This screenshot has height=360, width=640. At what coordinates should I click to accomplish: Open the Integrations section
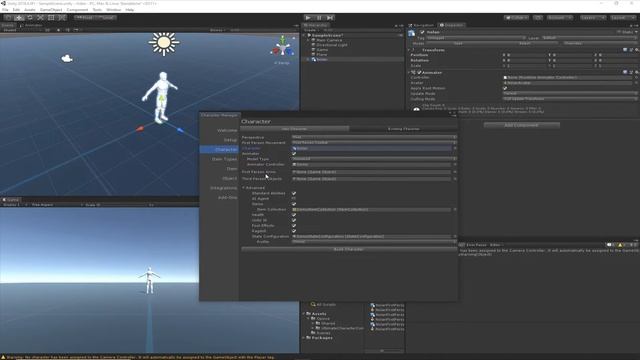coord(223,188)
